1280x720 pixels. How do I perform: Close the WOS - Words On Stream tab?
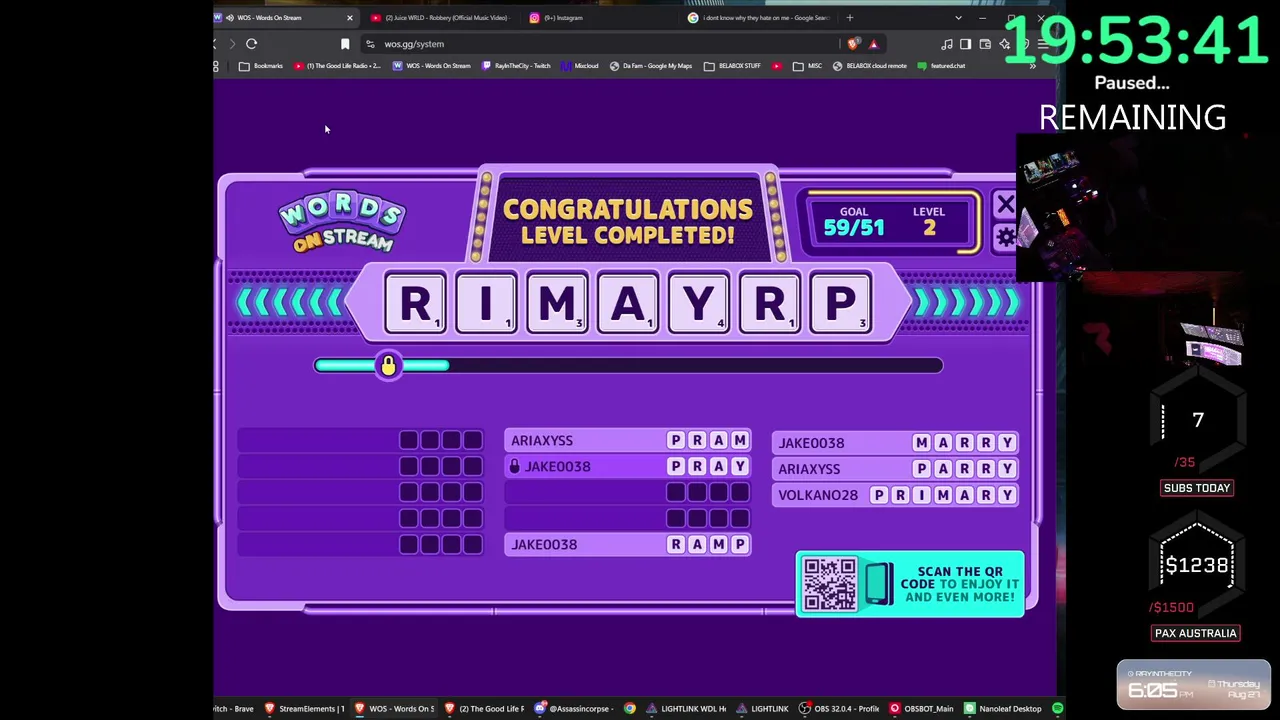click(x=350, y=18)
